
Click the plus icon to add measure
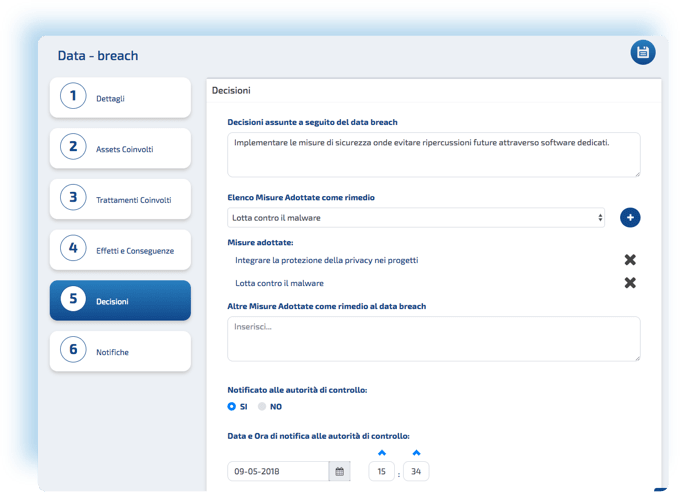point(630,217)
